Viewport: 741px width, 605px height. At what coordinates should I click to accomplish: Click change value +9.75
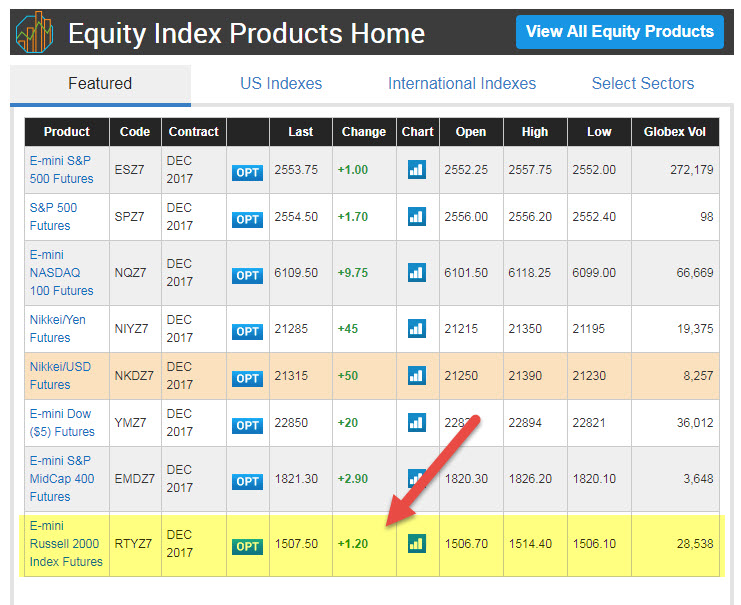click(x=353, y=273)
